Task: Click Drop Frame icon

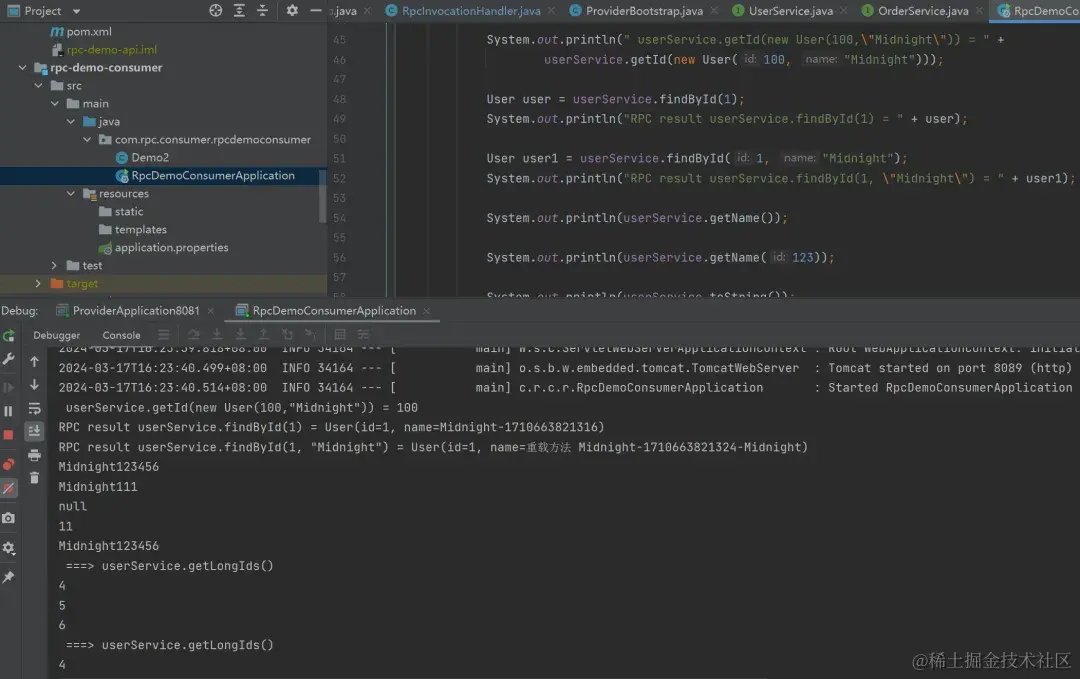Action: (x=287, y=335)
